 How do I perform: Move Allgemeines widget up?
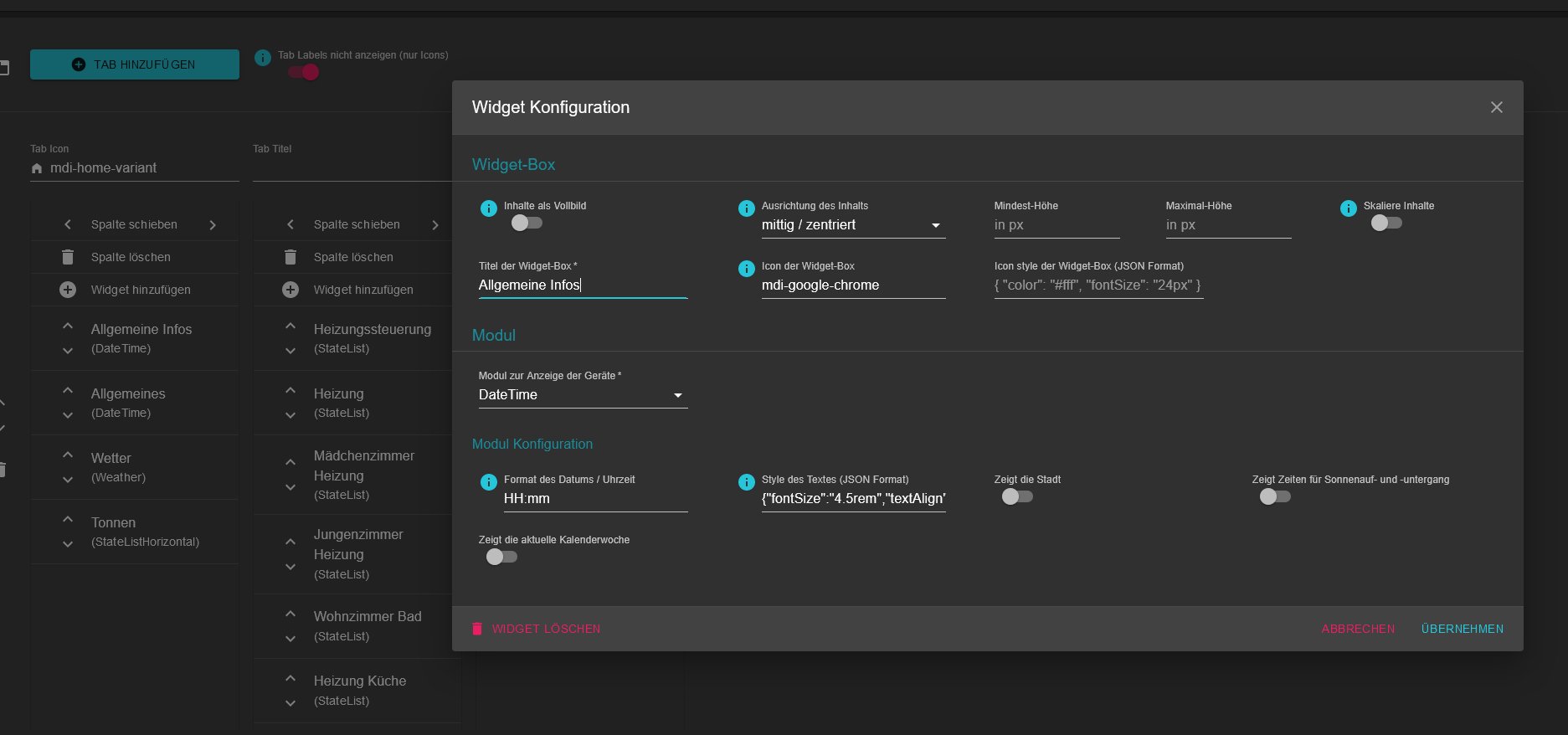(68, 390)
